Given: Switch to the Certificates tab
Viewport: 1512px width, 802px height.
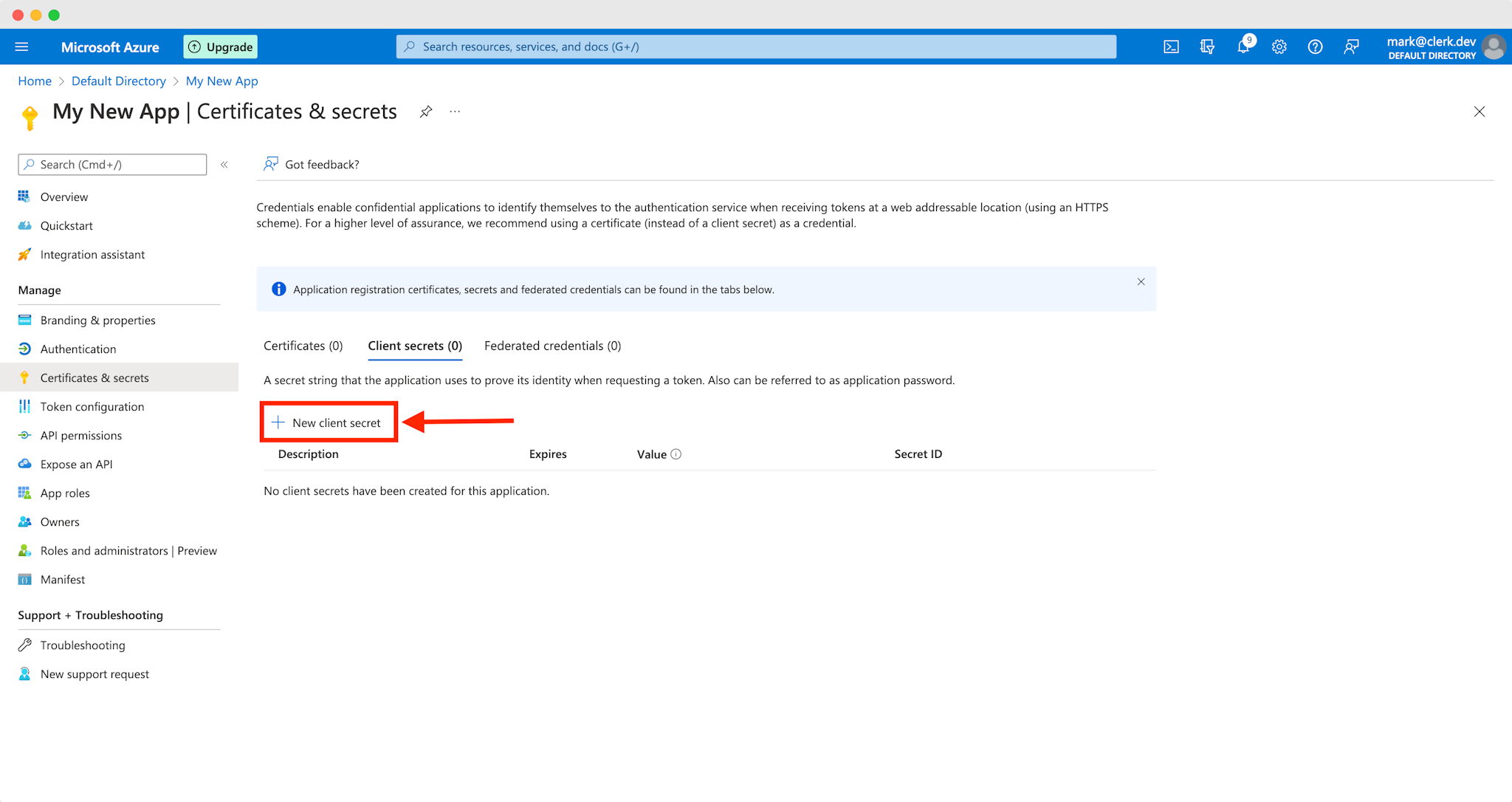Looking at the screenshot, I should coord(301,345).
